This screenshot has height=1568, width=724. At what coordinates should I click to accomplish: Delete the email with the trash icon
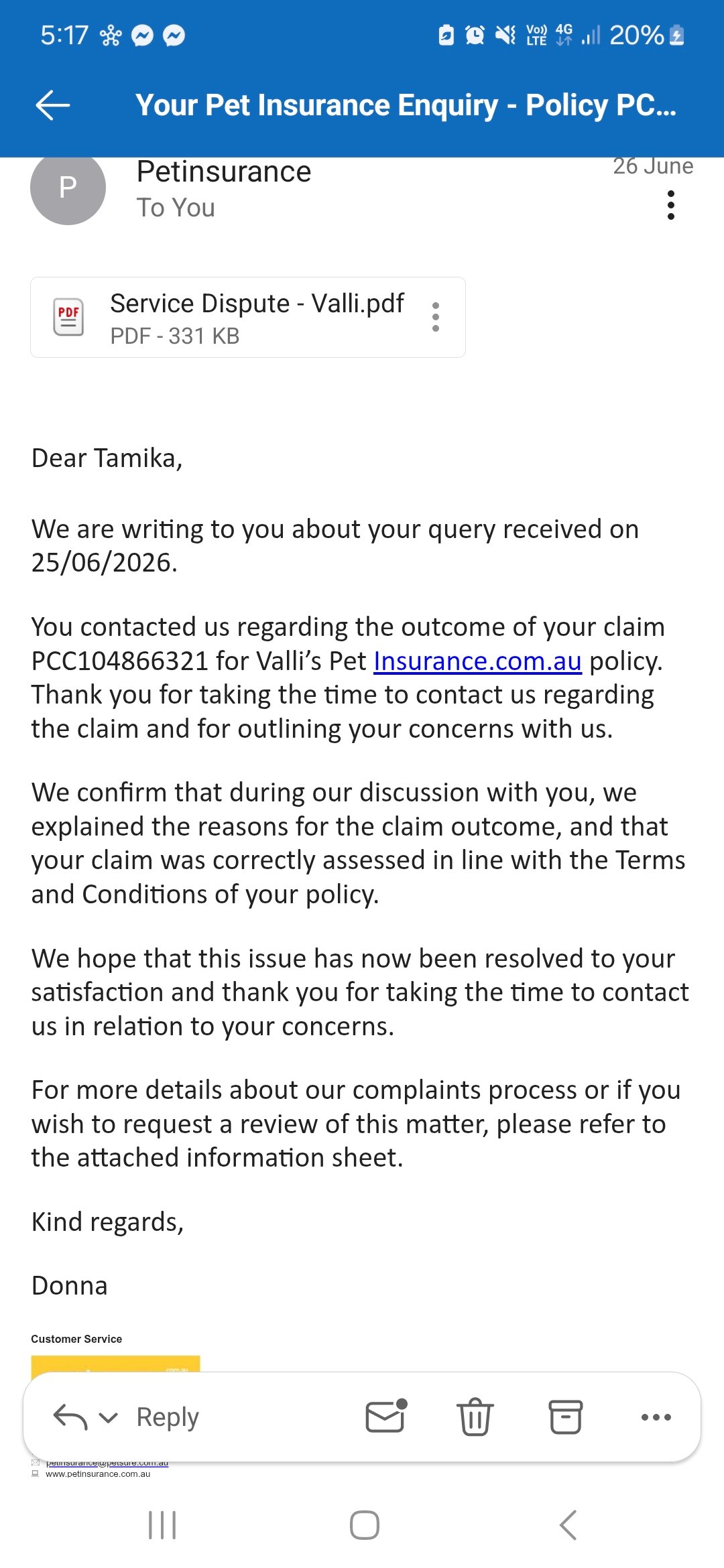(x=475, y=1417)
